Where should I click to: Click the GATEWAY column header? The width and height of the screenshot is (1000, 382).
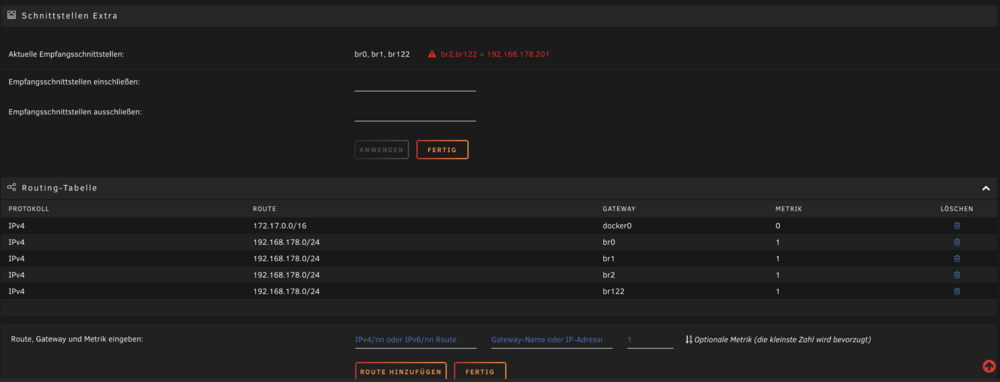[619, 209]
